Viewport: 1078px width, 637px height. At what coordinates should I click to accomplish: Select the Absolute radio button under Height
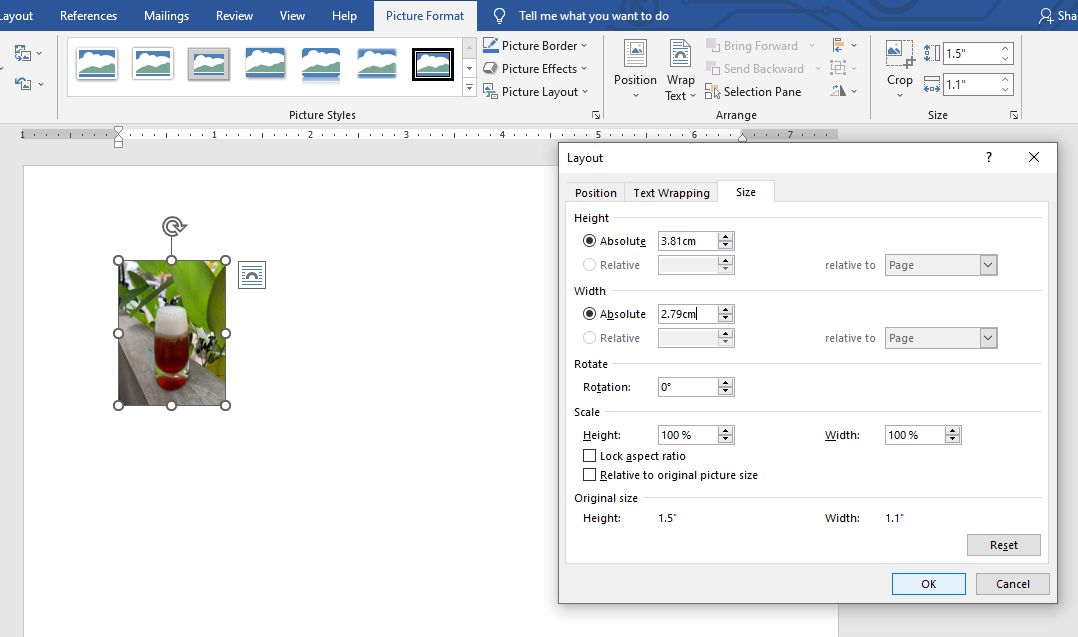(590, 241)
